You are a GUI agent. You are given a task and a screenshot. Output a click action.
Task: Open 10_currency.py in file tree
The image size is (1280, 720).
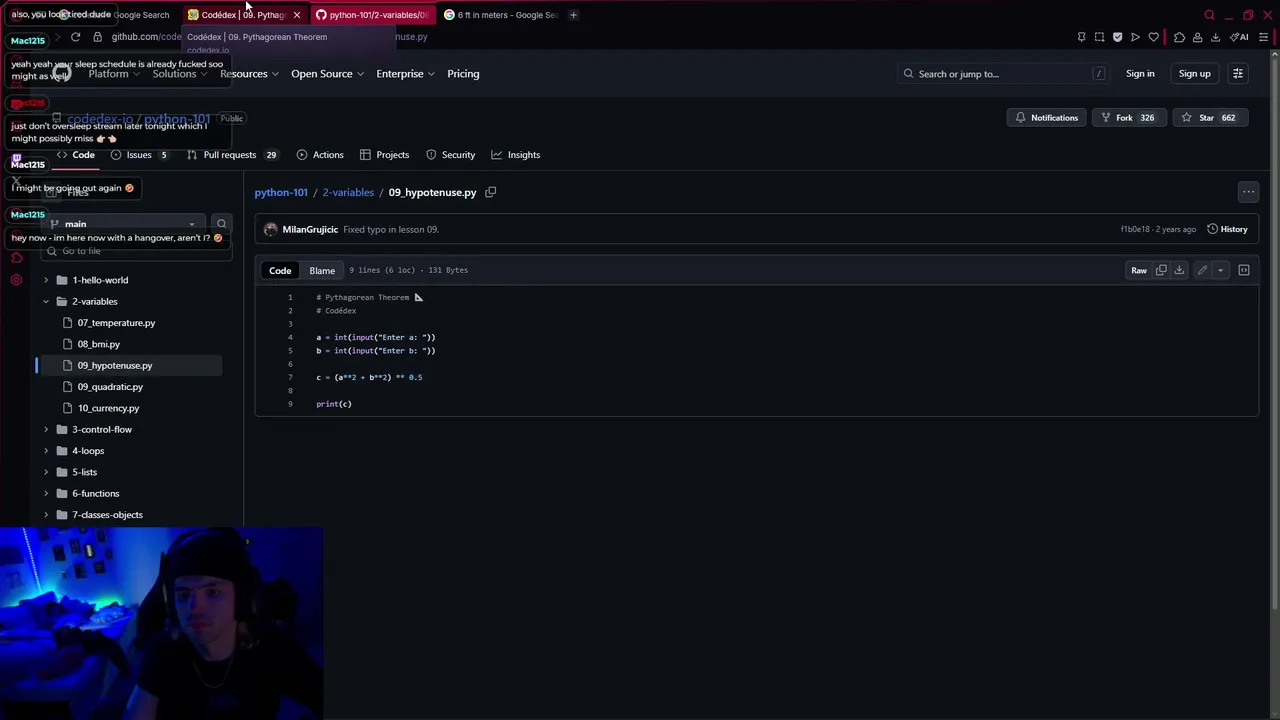[x=108, y=408]
